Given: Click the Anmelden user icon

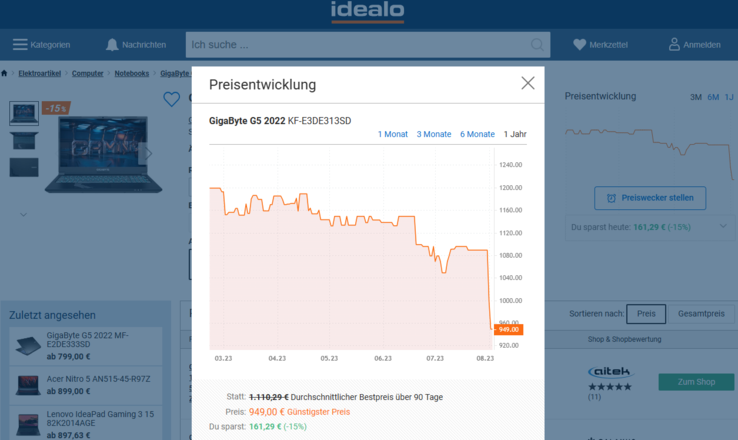Looking at the screenshot, I should tap(675, 45).
